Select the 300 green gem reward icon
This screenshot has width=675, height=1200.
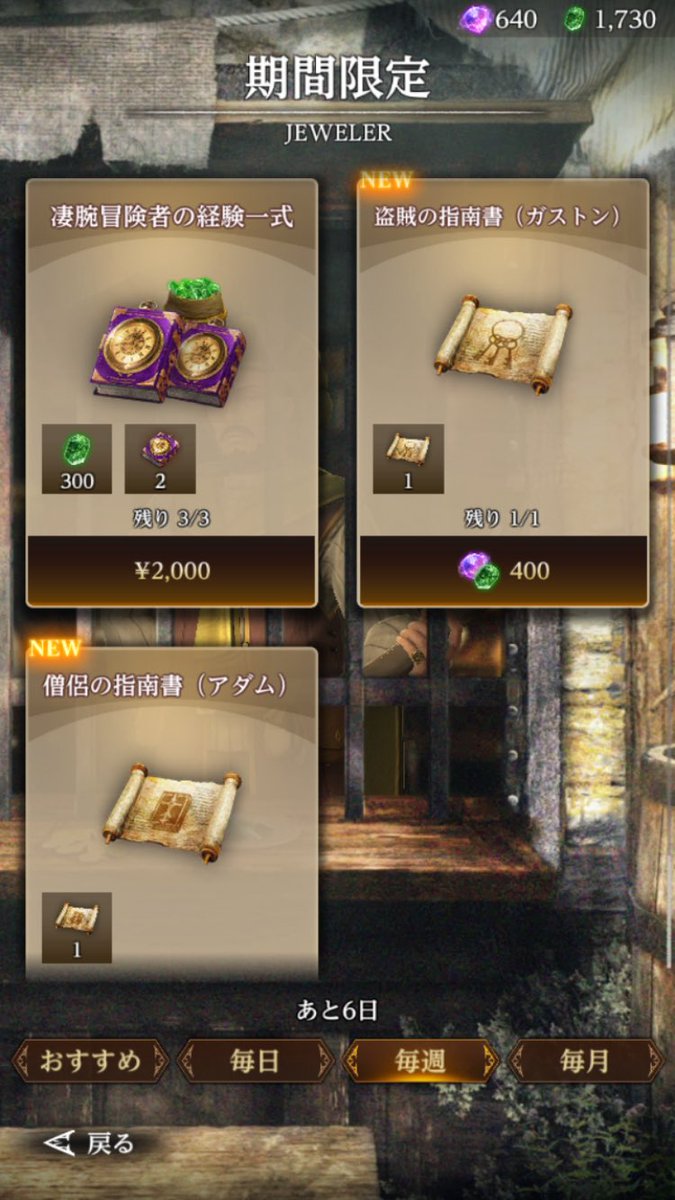77,459
